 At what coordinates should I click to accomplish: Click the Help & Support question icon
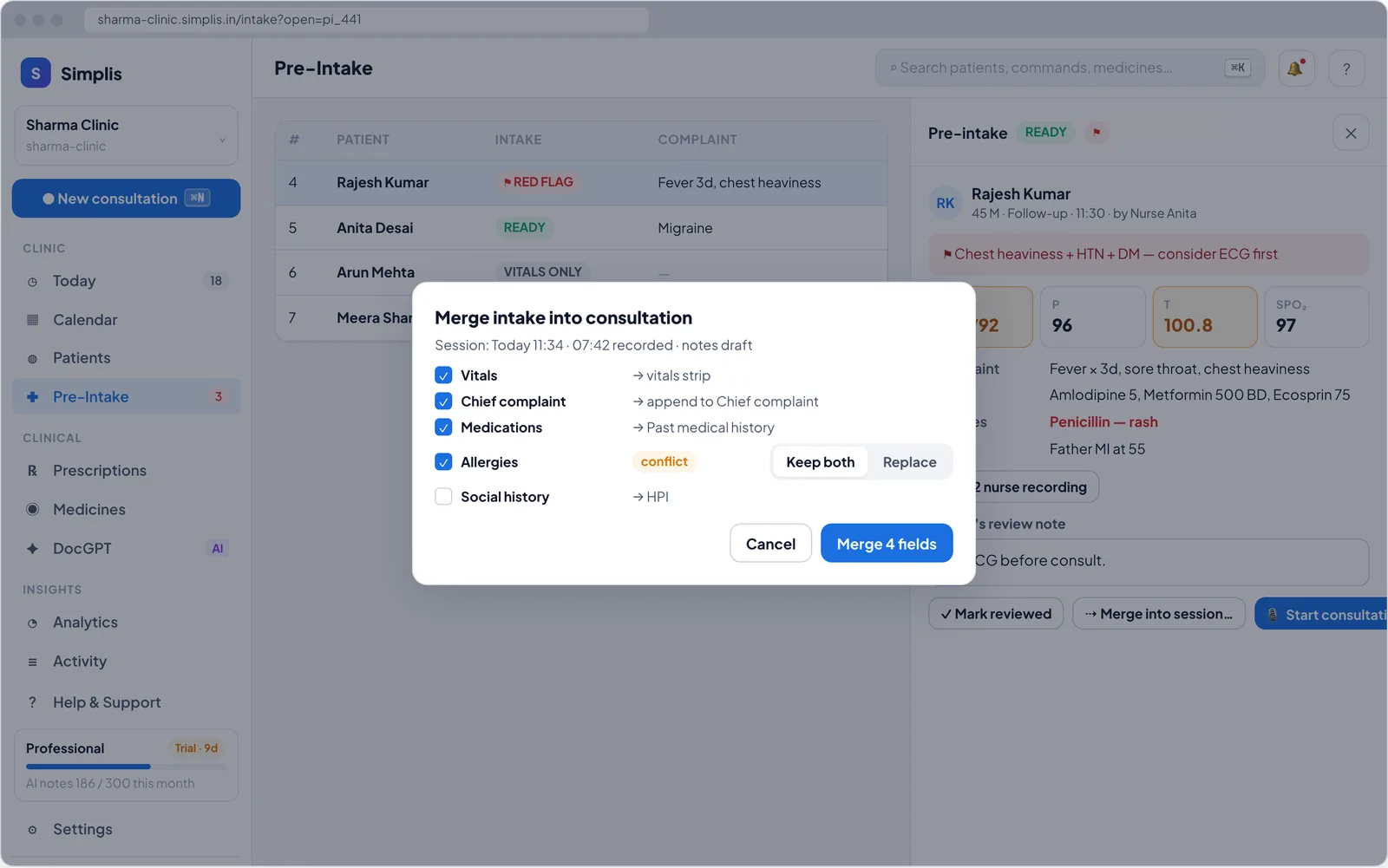[x=33, y=702]
